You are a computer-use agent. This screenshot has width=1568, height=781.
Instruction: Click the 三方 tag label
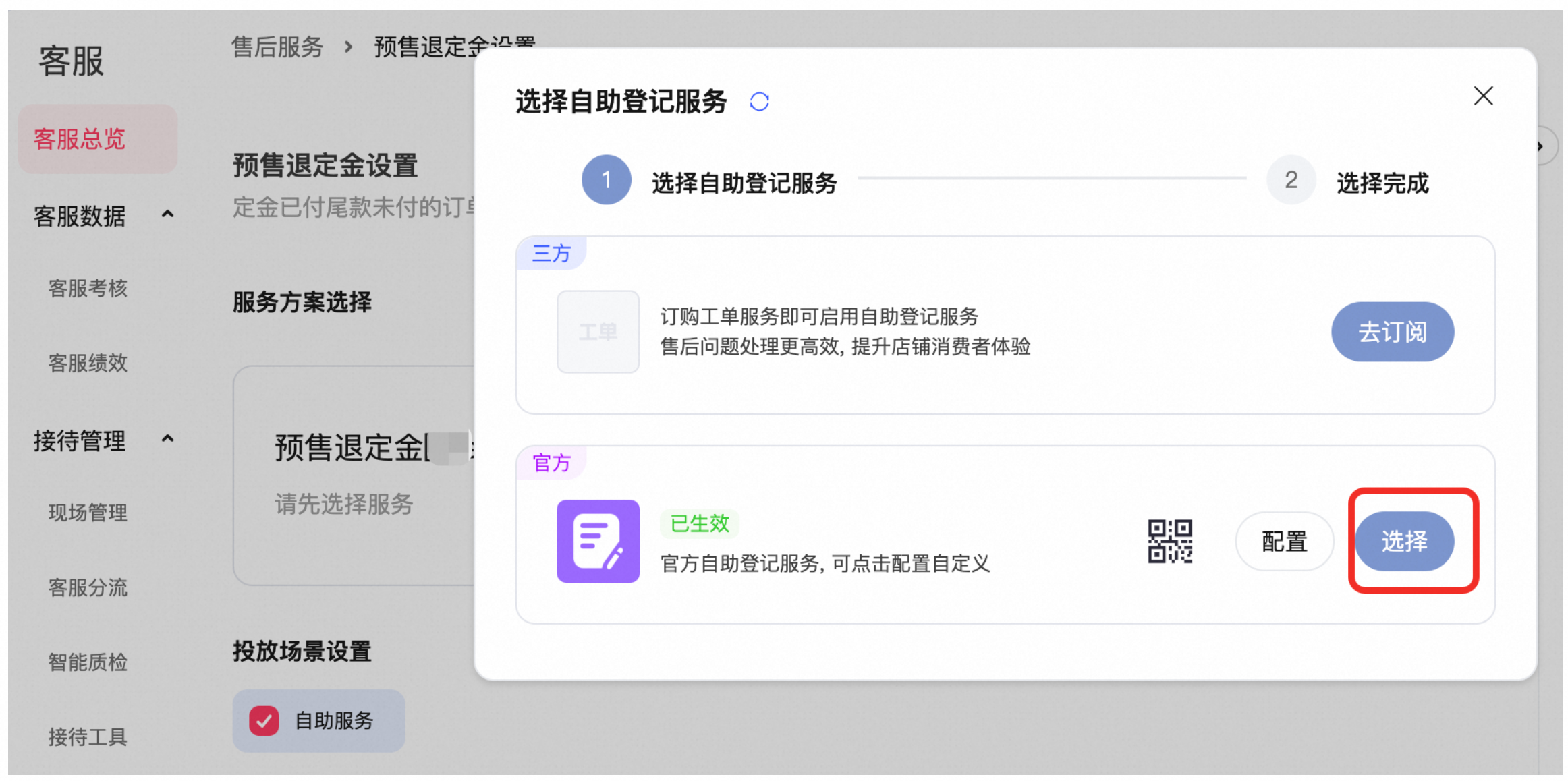[x=551, y=254]
